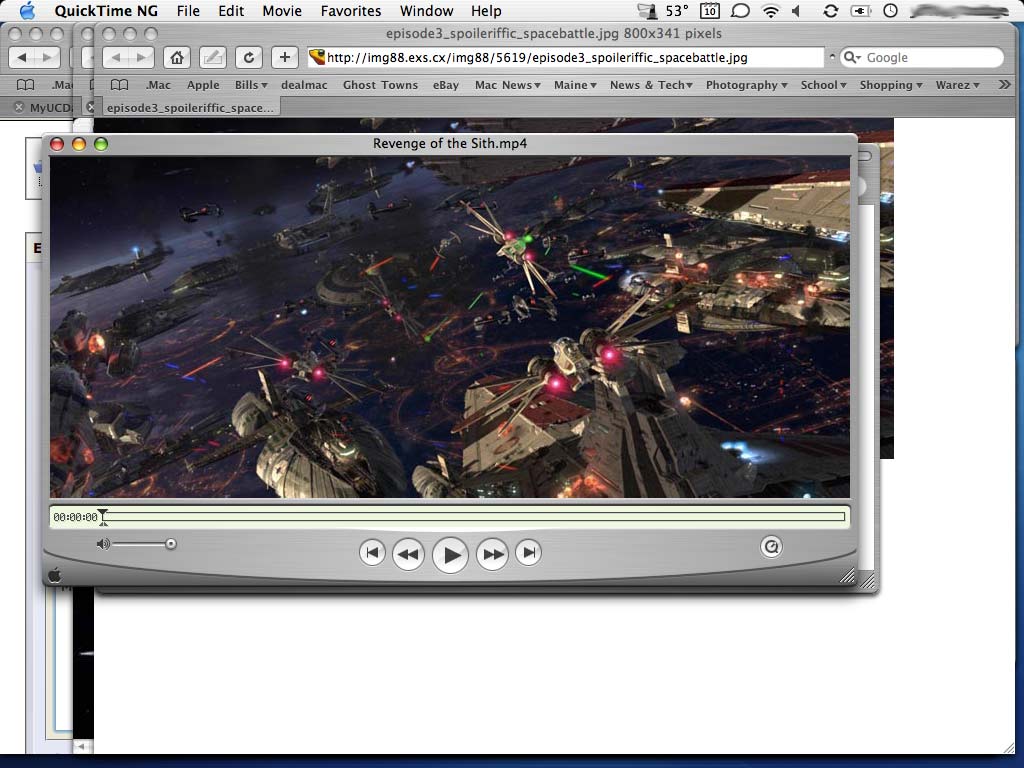Show all bookmarks book icon
Viewport: 1024px width, 768px height.
[120, 85]
